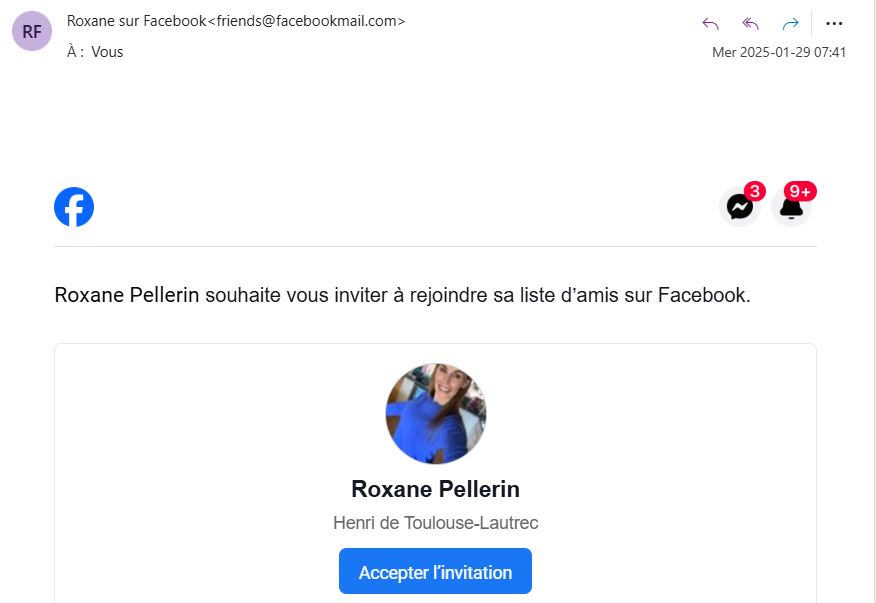Forward this email with the arrow icon

click(790, 24)
